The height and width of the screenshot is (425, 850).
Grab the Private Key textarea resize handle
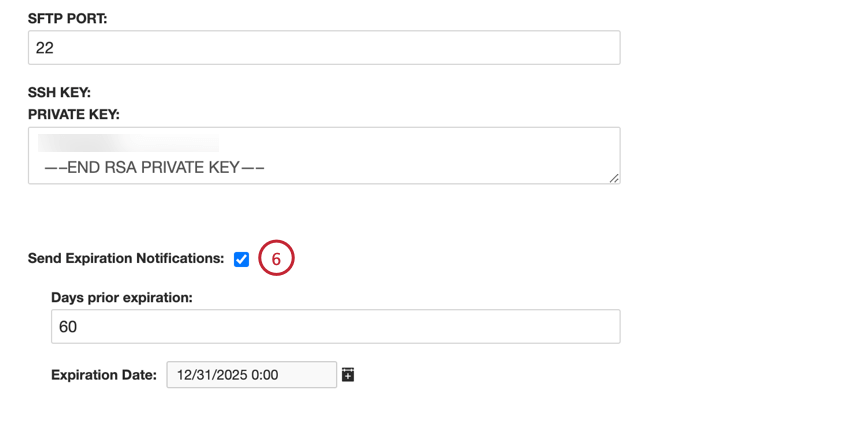[x=614, y=178]
